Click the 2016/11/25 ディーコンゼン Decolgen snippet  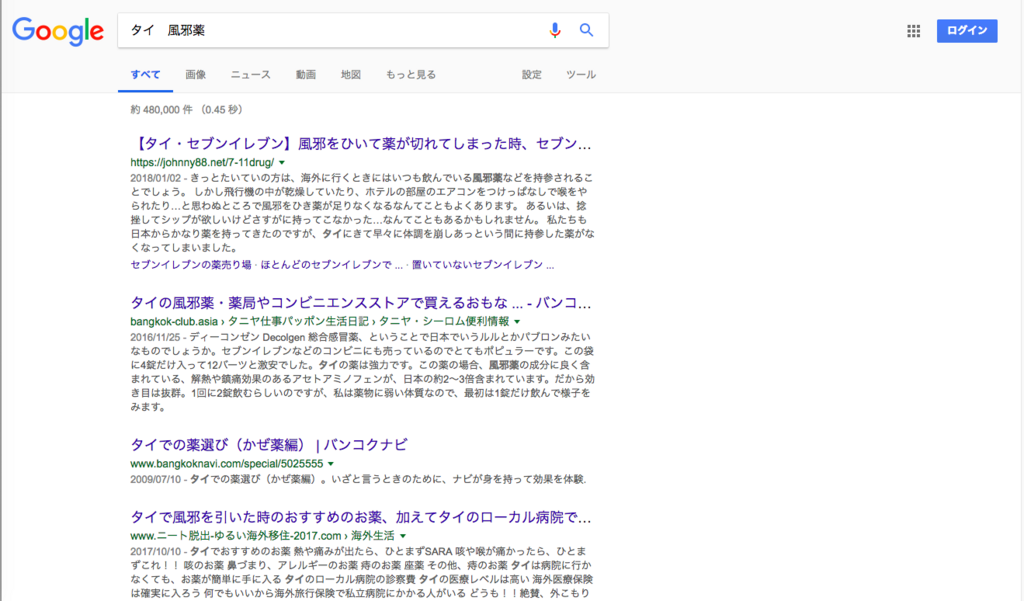362,372
